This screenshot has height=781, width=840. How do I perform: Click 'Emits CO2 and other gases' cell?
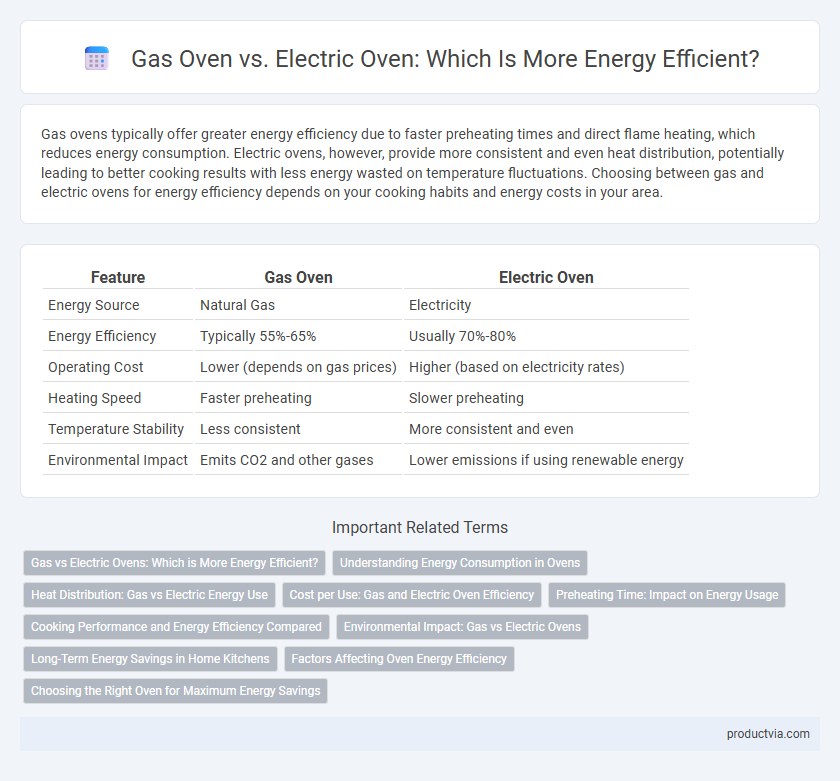tap(287, 460)
